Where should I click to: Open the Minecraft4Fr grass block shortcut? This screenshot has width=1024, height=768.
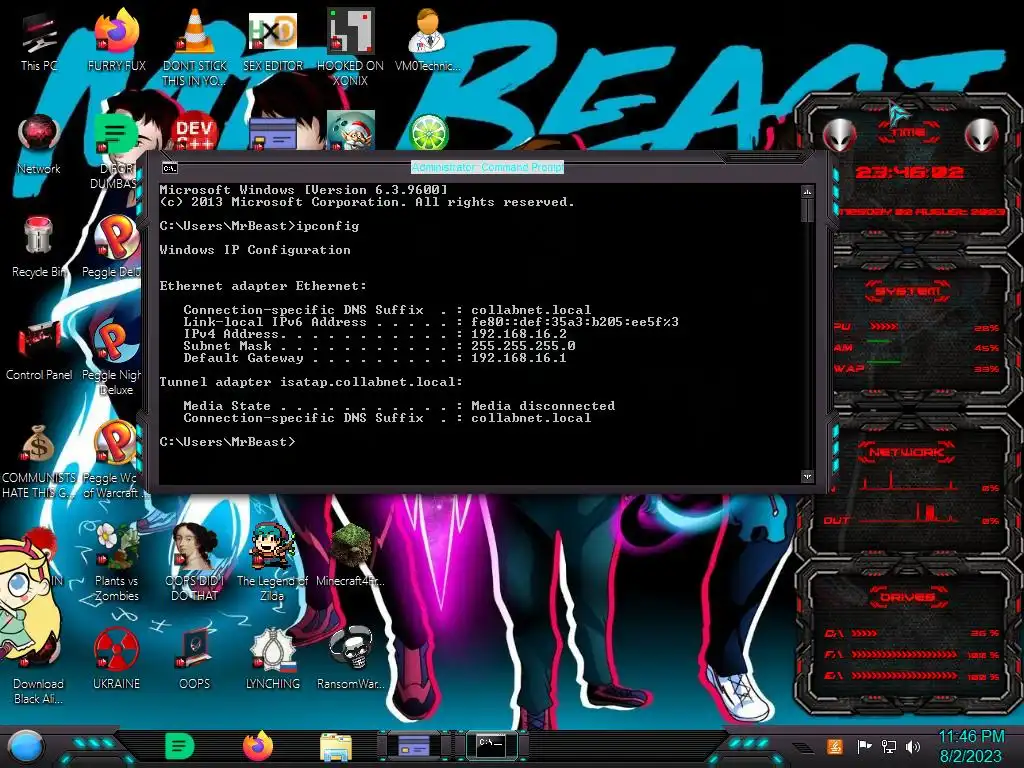click(x=351, y=555)
